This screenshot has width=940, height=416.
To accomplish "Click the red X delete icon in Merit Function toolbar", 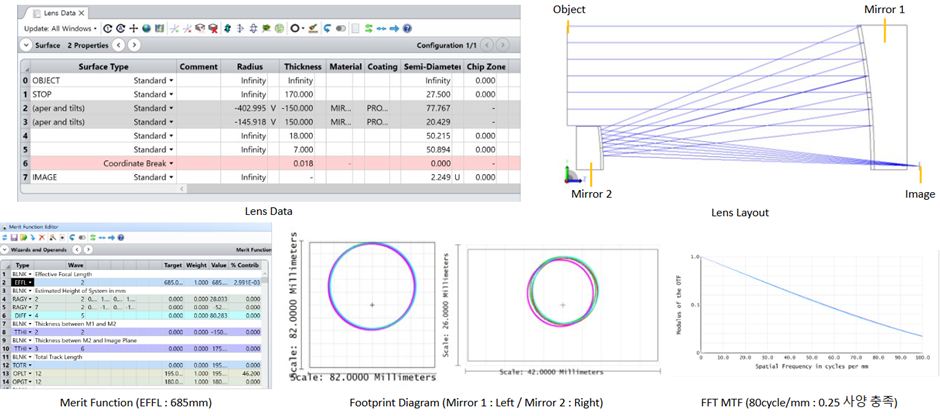I will (x=42, y=237).
